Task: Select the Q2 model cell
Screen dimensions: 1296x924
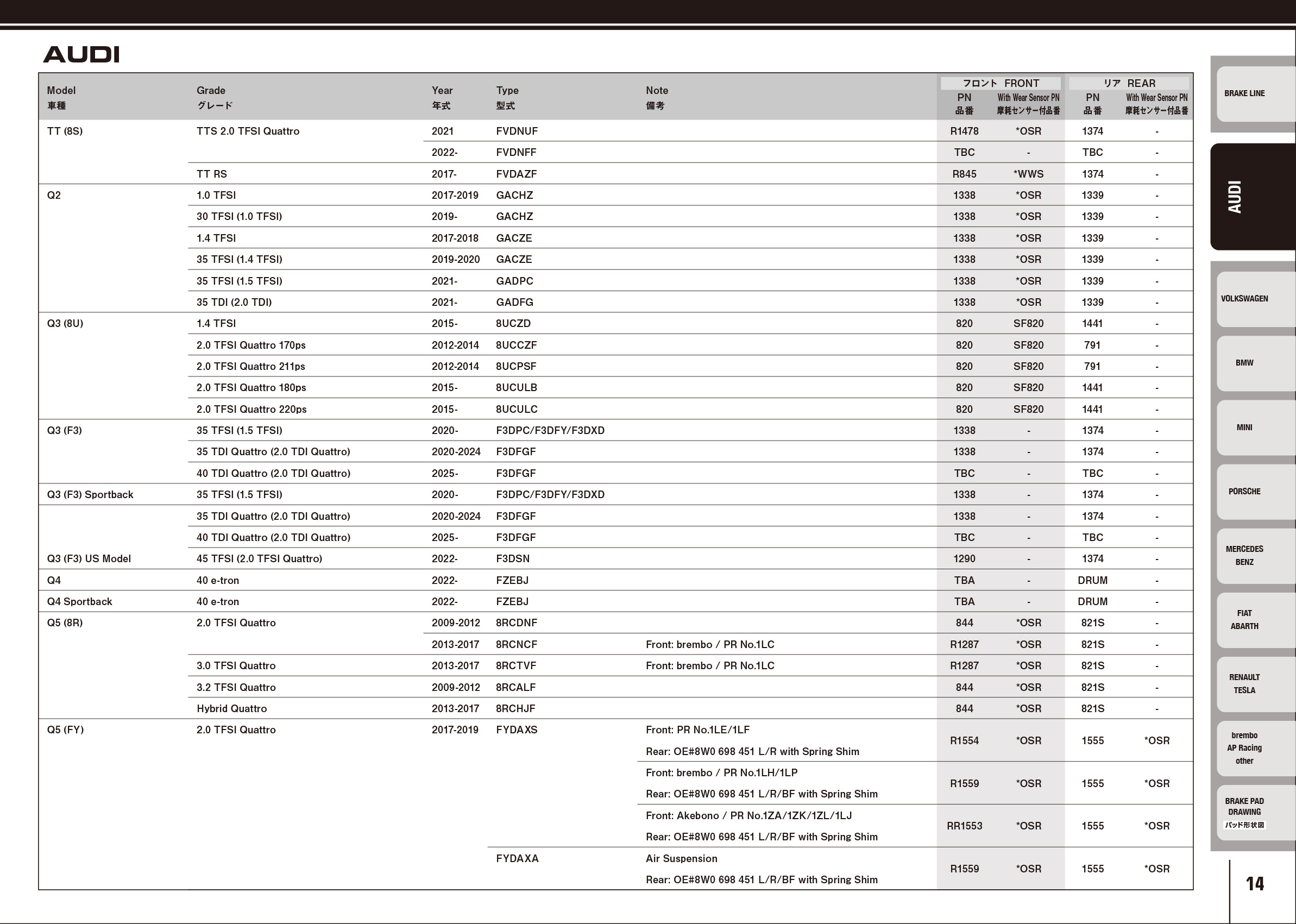Action: [x=53, y=195]
